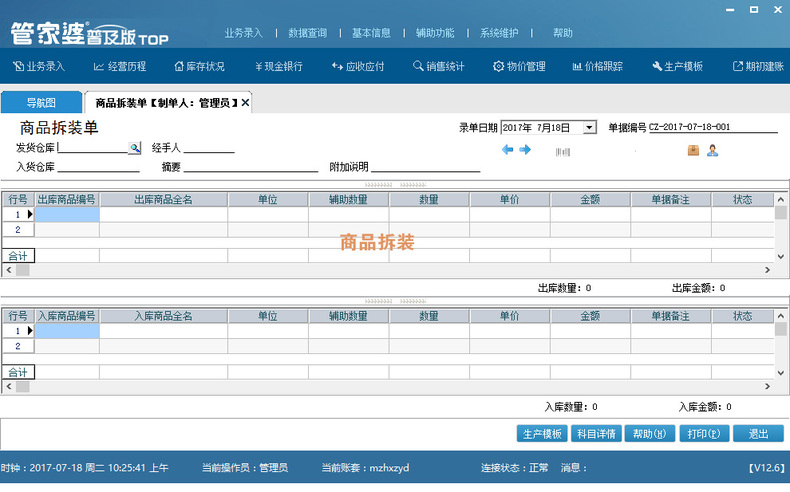Image resolution: width=790 pixels, height=492 pixels.
Task: Click the 出库金额 total text
Action: (698, 288)
